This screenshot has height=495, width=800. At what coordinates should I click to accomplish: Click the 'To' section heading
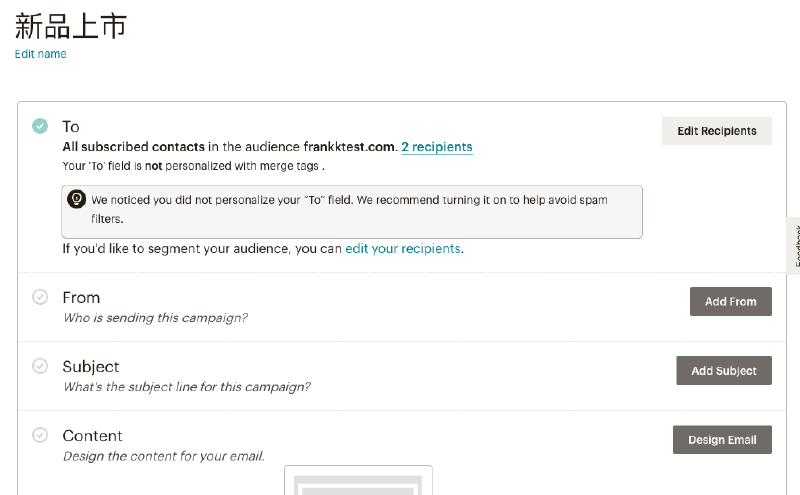pos(71,127)
